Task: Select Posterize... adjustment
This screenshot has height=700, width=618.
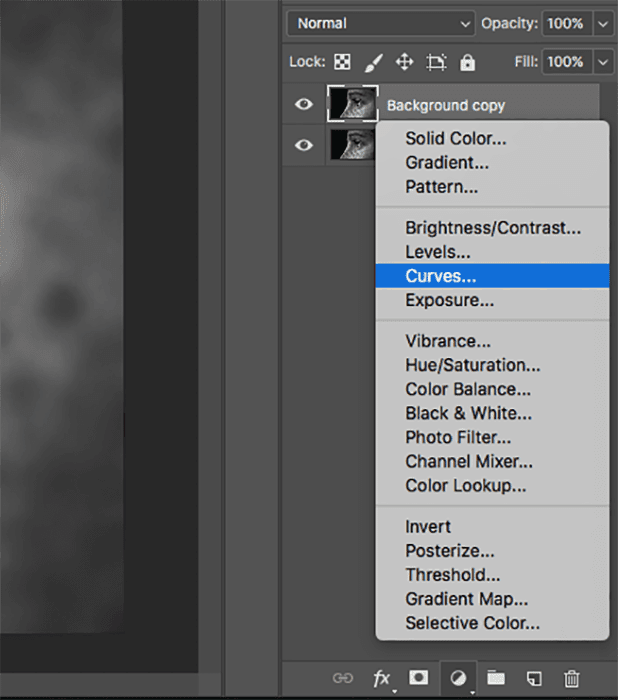Action: pos(493,551)
